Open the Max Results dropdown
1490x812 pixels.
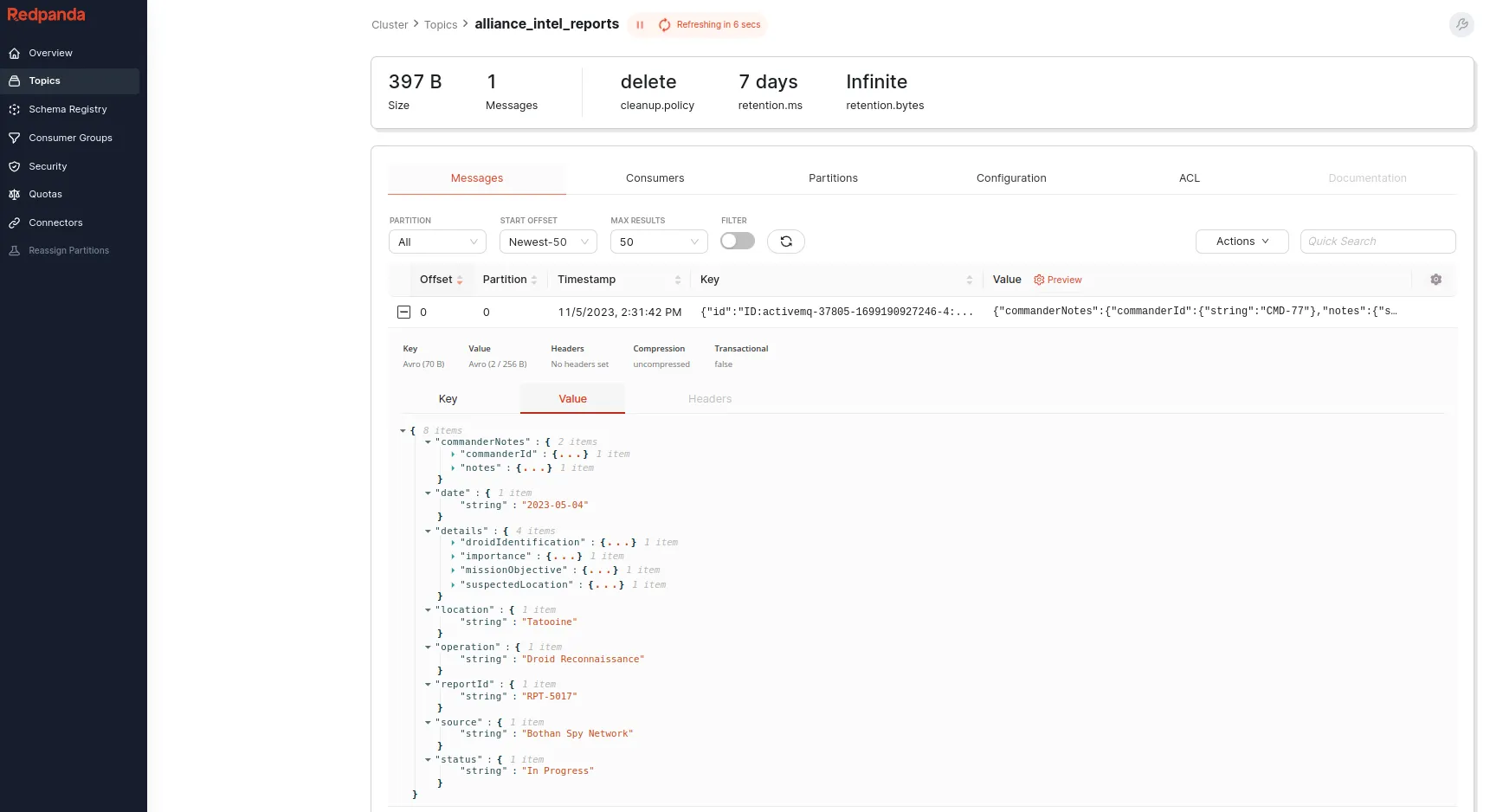point(659,242)
